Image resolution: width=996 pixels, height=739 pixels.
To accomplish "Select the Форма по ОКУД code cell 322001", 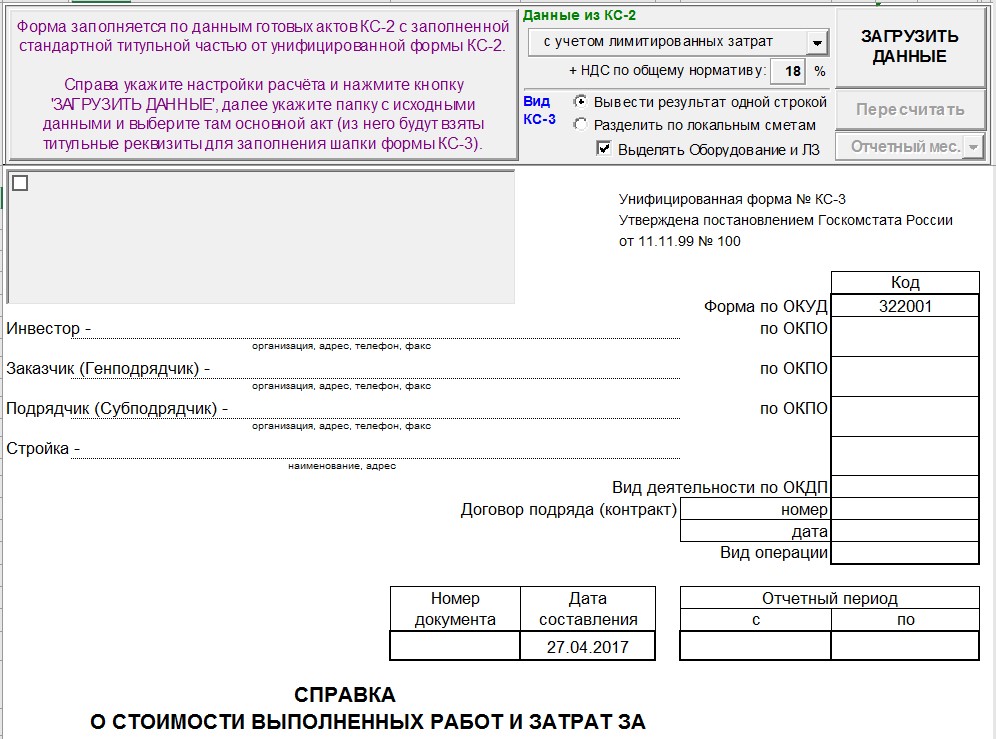I will click(905, 306).
